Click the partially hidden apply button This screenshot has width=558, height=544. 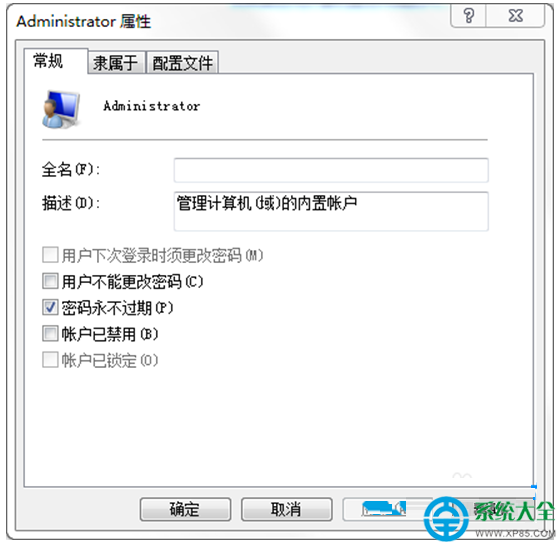point(387,509)
